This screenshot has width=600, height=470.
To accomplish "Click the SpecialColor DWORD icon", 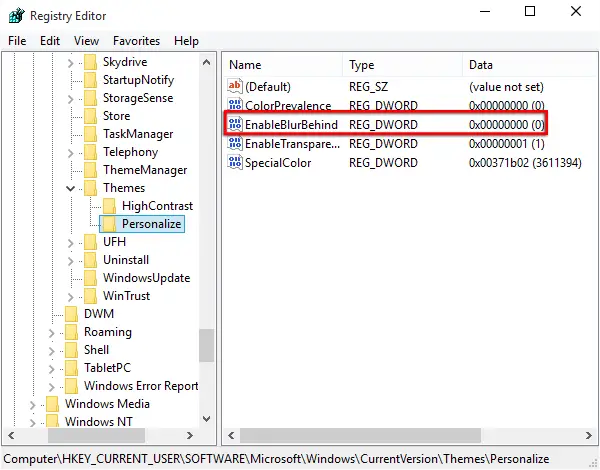I will 235,162.
